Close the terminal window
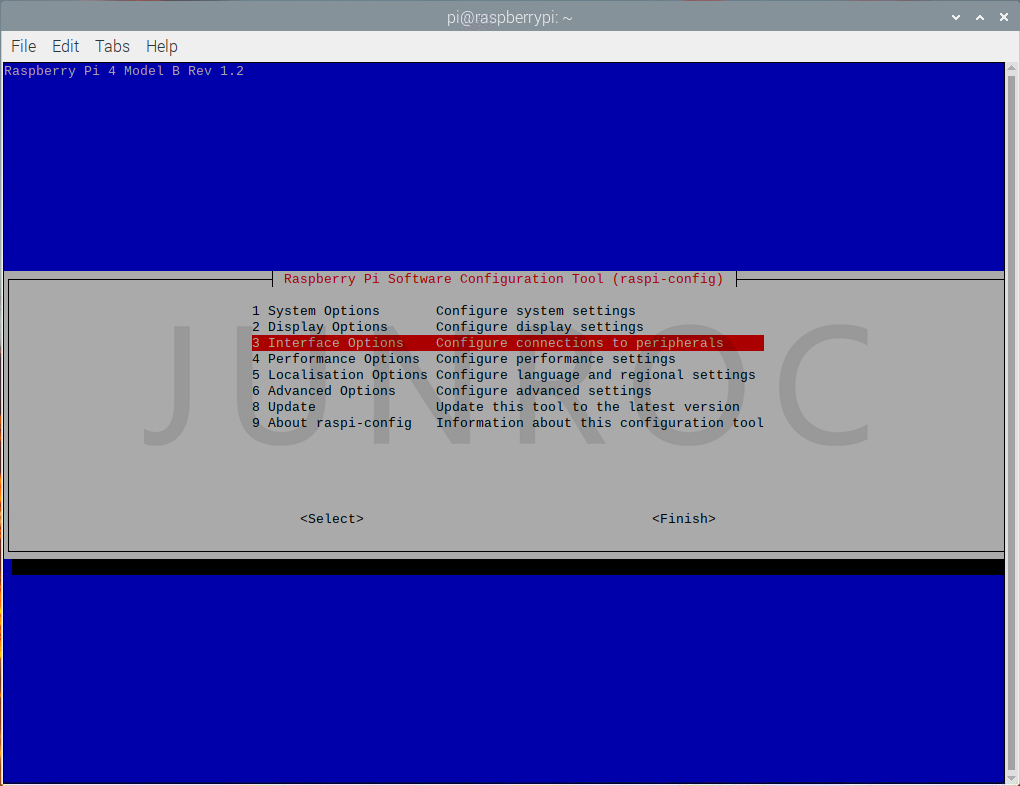The height and width of the screenshot is (786, 1020). (x=1004, y=18)
